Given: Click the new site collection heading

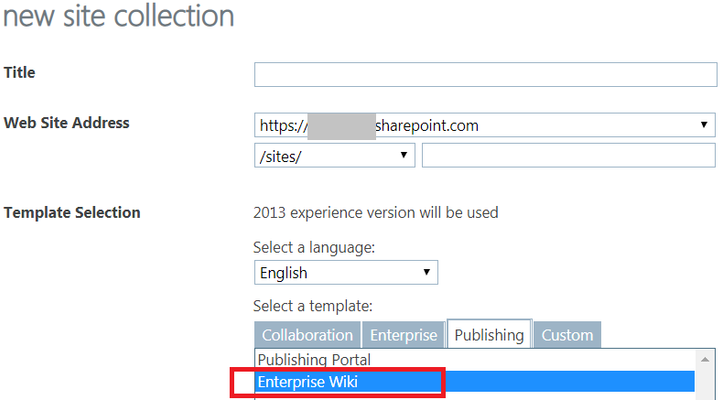Looking at the screenshot, I should [118, 16].
